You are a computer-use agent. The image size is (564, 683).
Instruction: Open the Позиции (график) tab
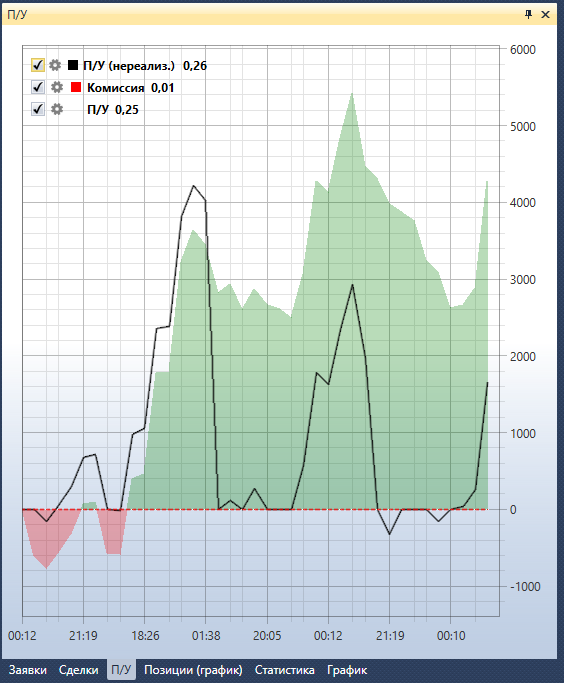193,670
